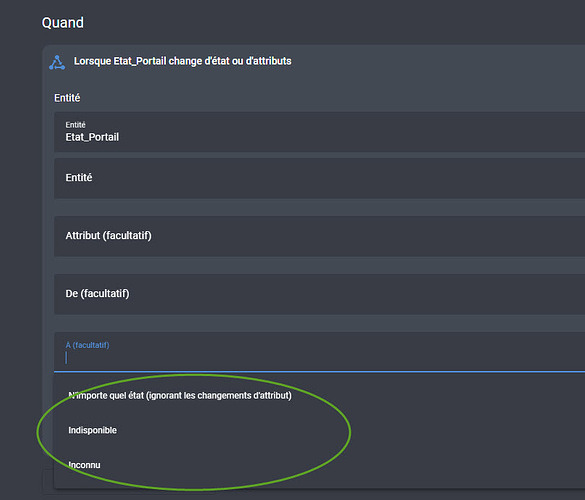This screenshot has width=585, height=500.
Task: Choose Indisponible from the list
Action: [x=319, y=430]
